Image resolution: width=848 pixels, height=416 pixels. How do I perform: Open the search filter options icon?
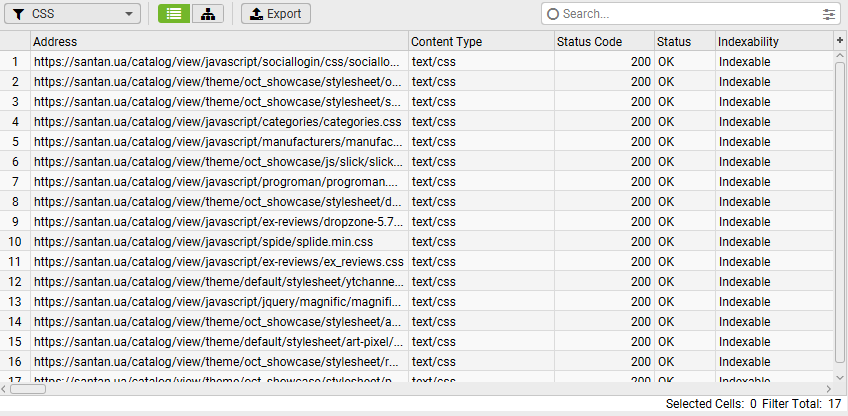829,14
